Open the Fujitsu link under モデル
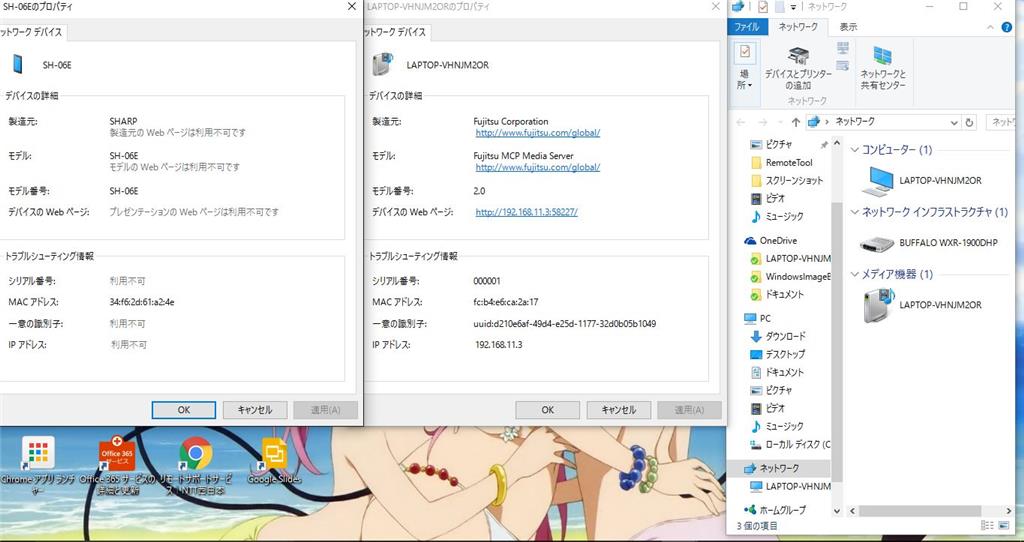Viewport: 1024px width, 542px height. point(537,167)
